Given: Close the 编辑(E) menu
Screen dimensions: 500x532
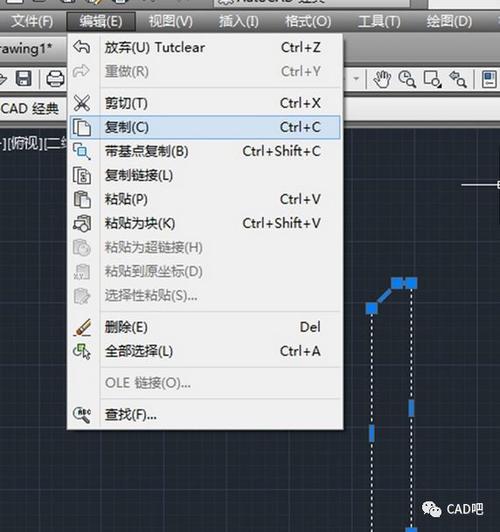Looking at the screenshot, I should click(x=101, y=22).
